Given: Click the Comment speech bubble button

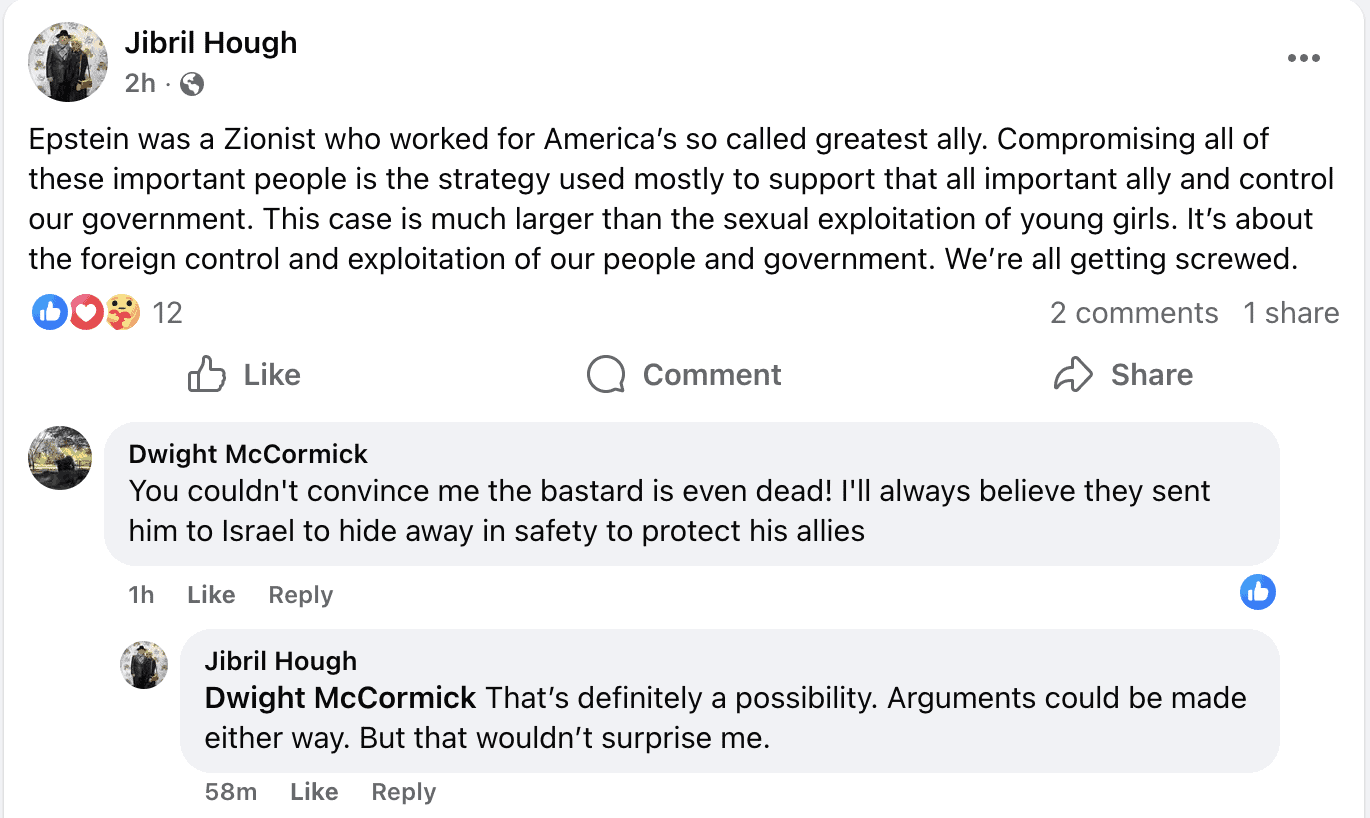Looking at the screenshot, I should pos(684,375).
